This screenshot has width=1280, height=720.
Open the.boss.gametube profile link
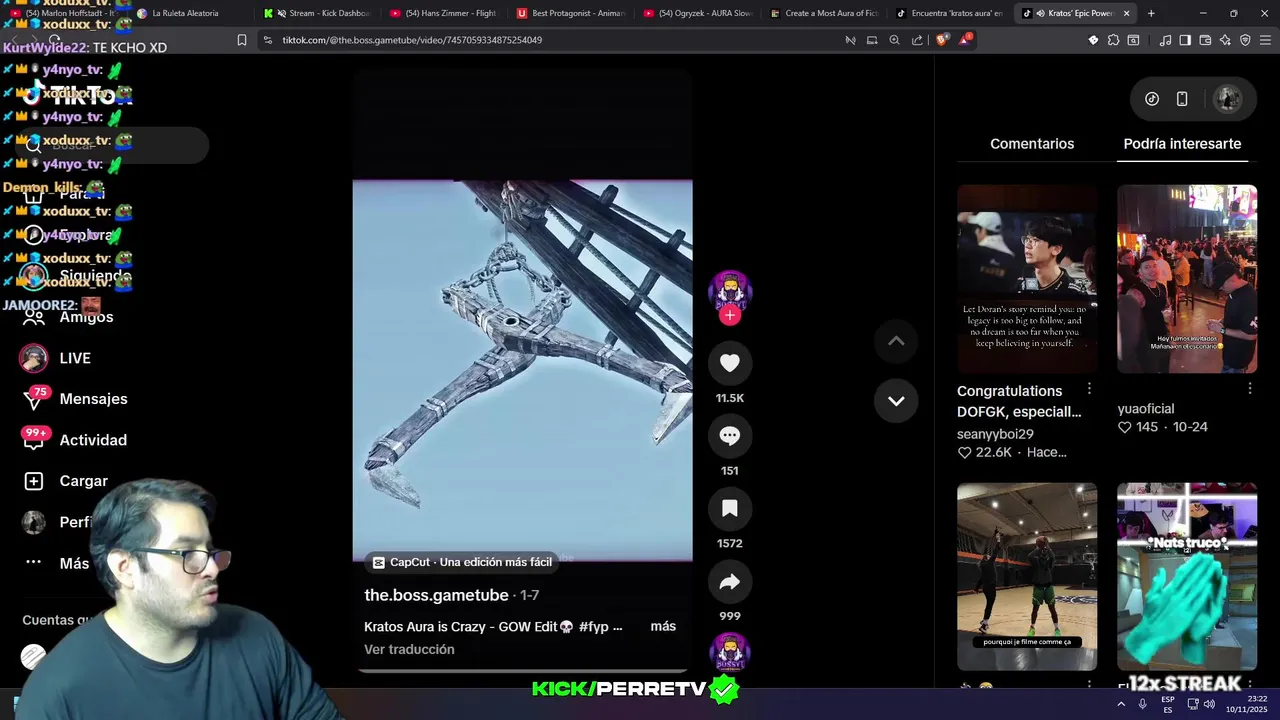[436, 595]
